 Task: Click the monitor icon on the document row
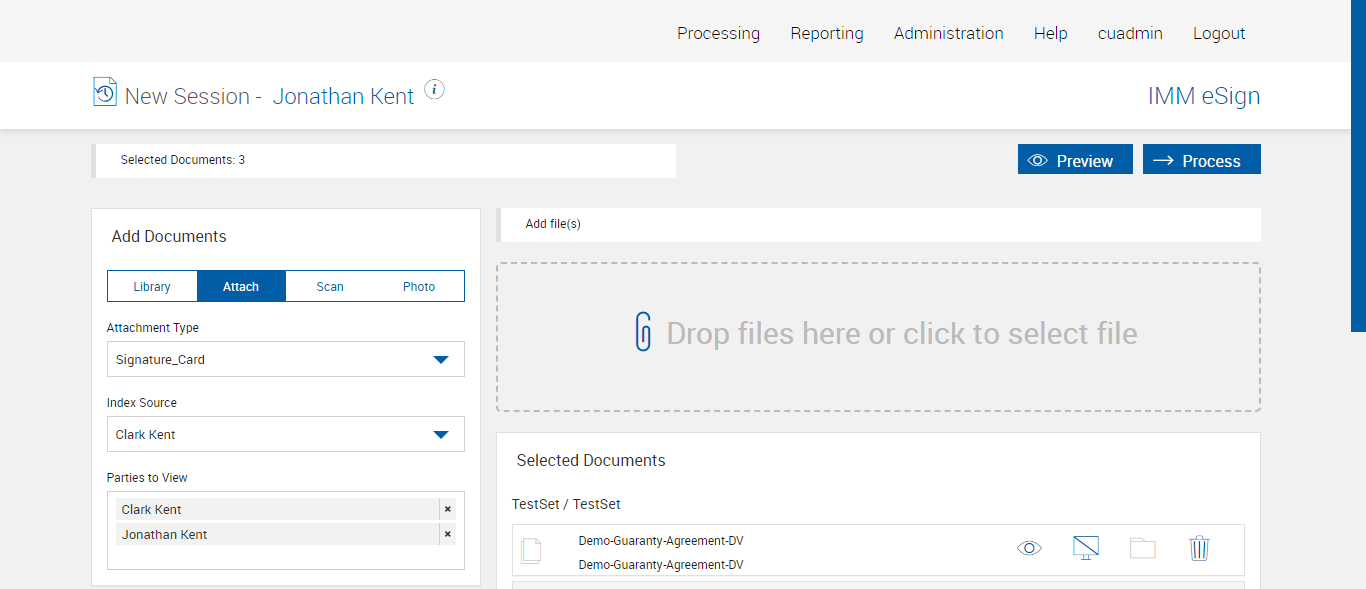[x=1085, y=548]
